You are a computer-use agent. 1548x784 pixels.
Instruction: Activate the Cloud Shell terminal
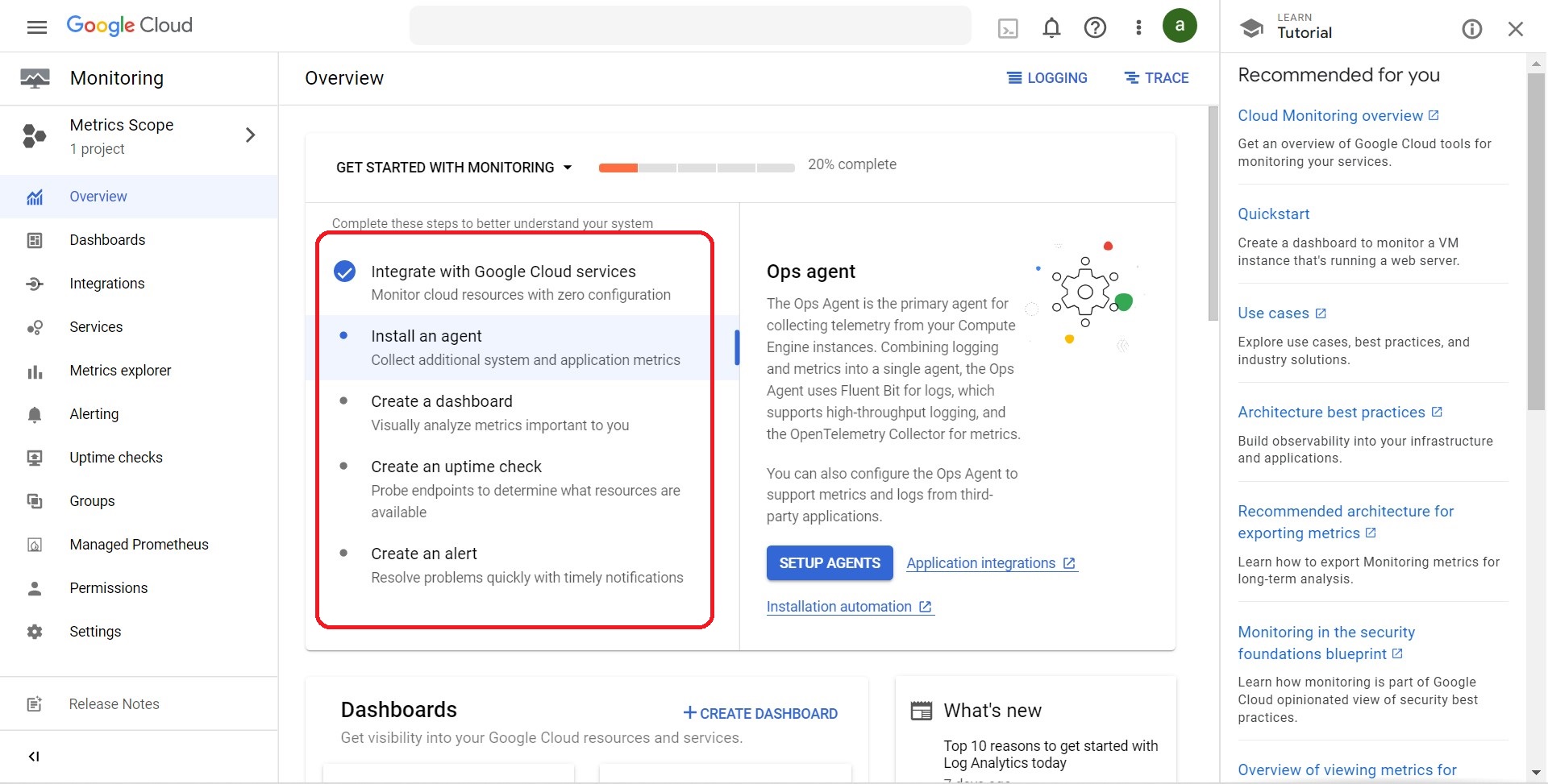pos(1009,27)
